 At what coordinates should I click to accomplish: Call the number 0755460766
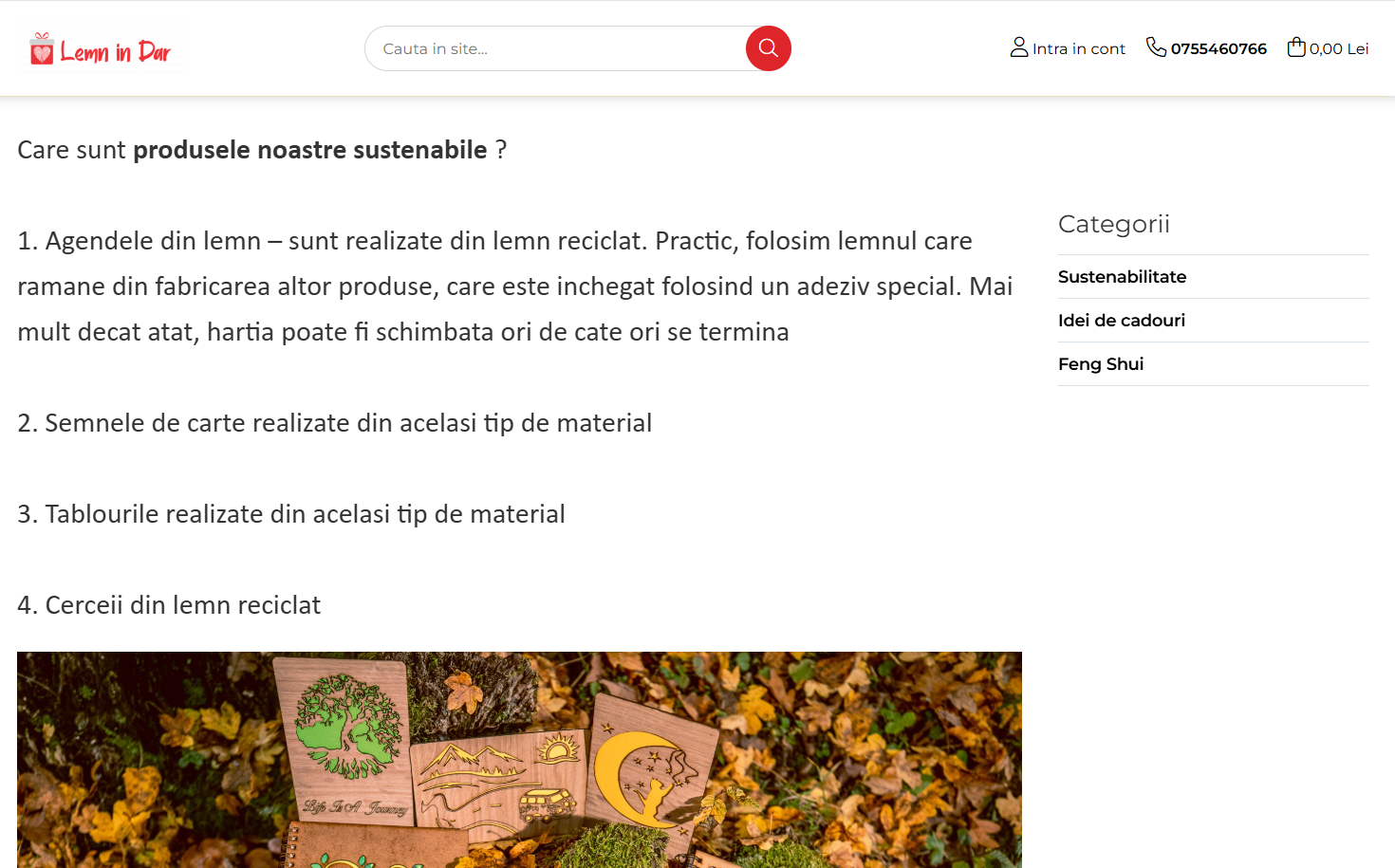coord(1218,48)
